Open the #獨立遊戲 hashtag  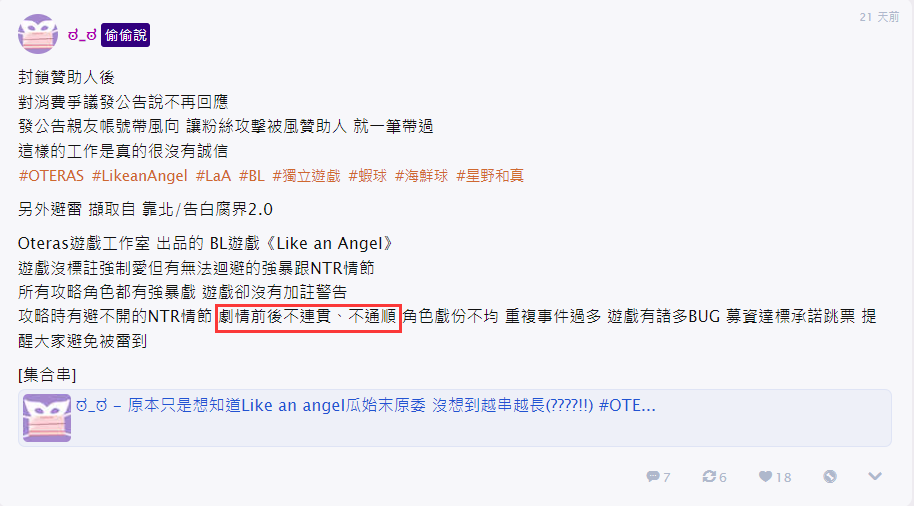pyautogui.click(x=306, y=175)
